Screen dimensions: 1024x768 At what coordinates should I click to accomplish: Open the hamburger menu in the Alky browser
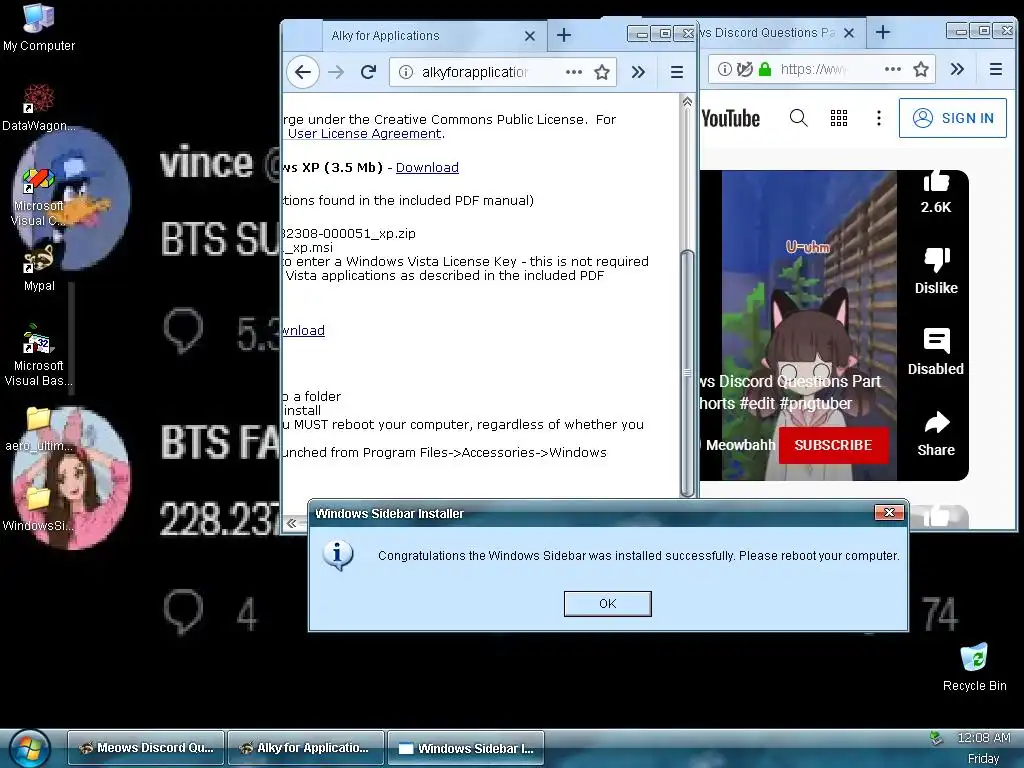677,72
